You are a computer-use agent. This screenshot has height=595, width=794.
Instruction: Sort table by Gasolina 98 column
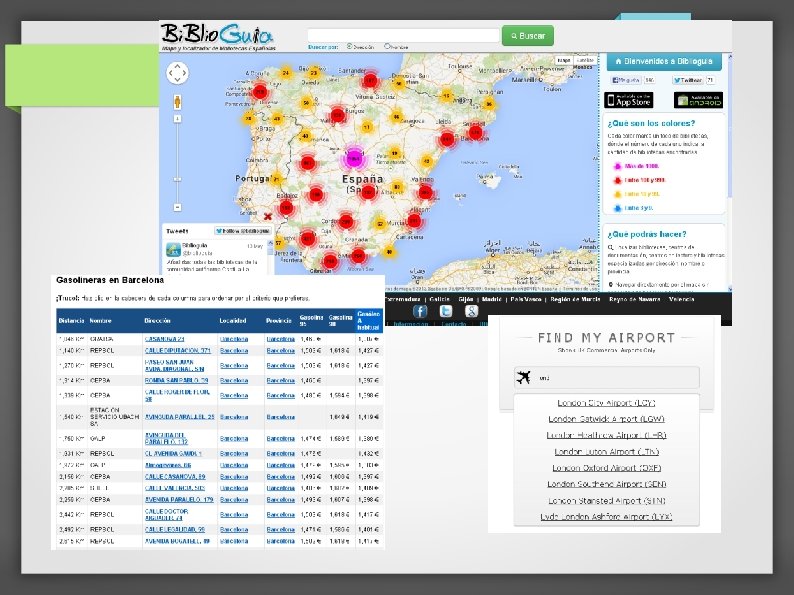pos(340,321)
